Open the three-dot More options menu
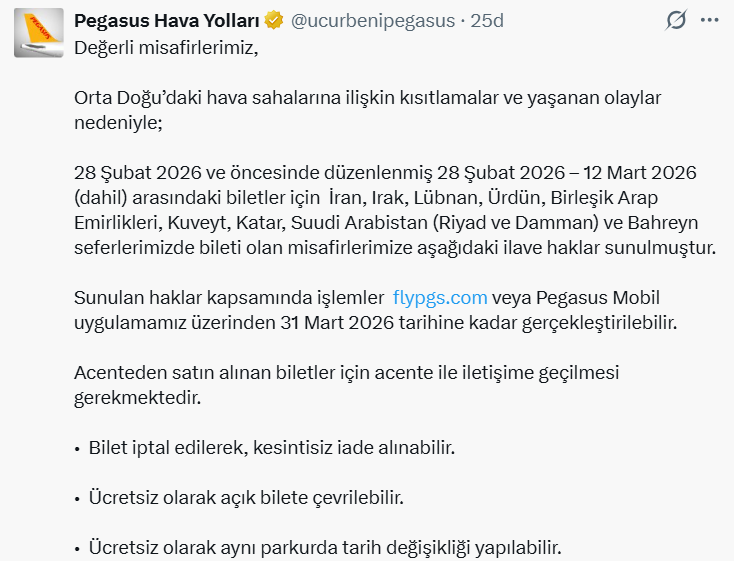Viewport: 734px width, 561px height. click(x=708, y=21)
